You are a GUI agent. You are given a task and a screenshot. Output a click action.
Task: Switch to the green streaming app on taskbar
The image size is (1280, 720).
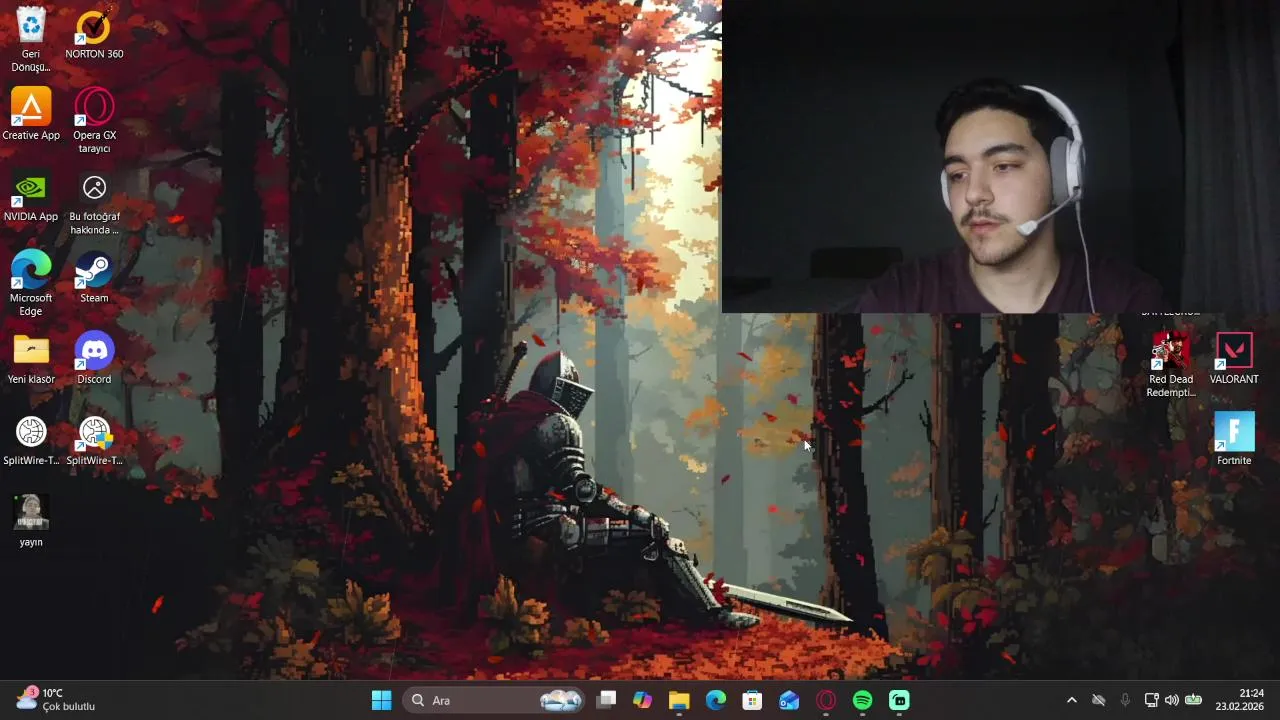point(899,700)
